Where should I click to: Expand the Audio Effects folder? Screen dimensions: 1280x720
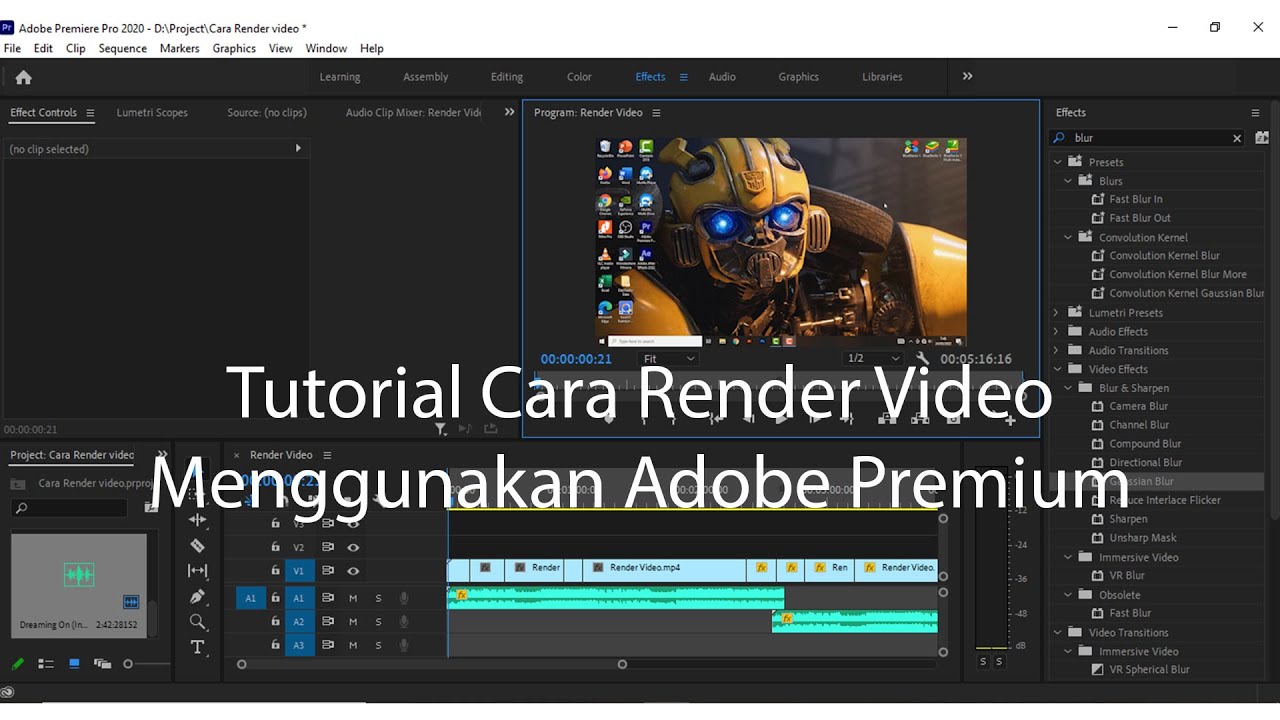[x=1057, y=331]
